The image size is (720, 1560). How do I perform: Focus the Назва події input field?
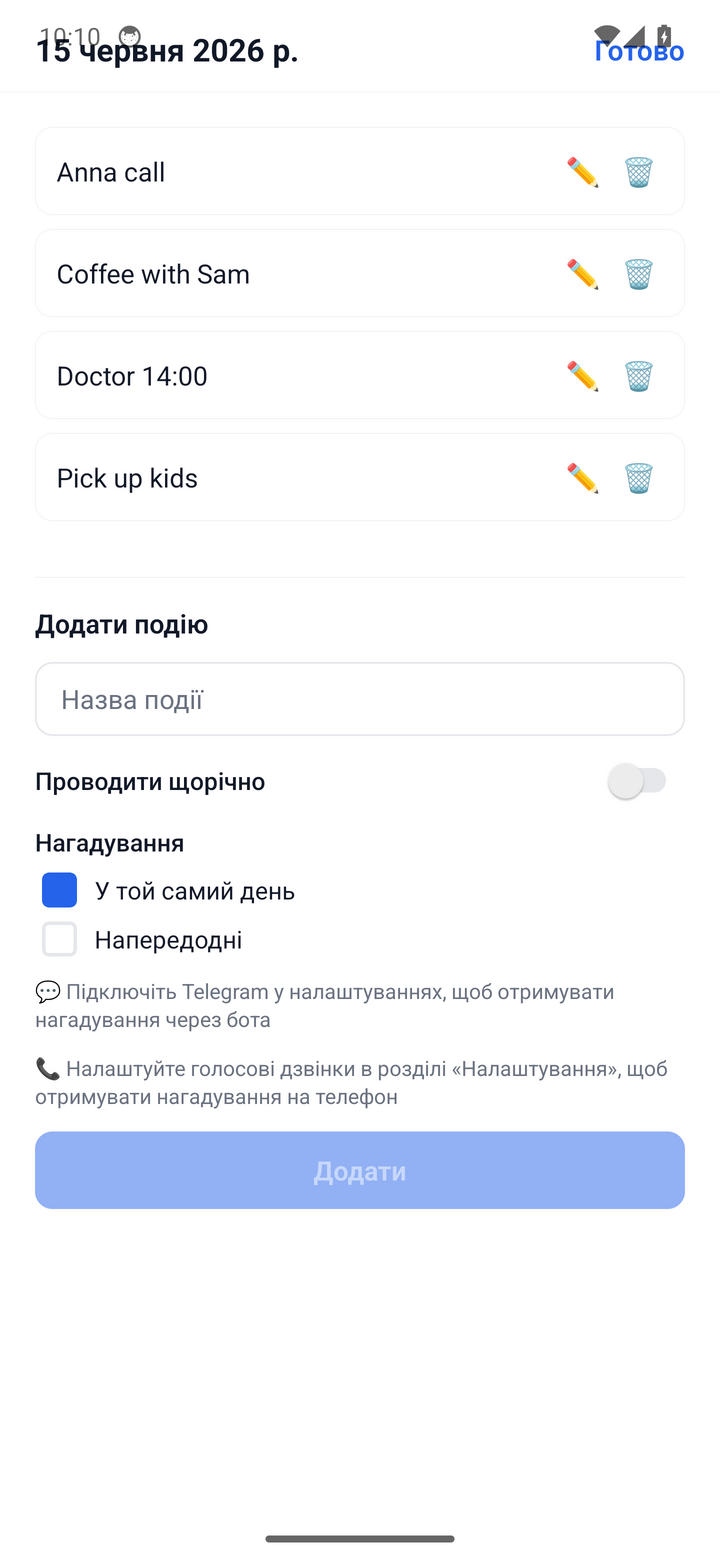[360, 699]
